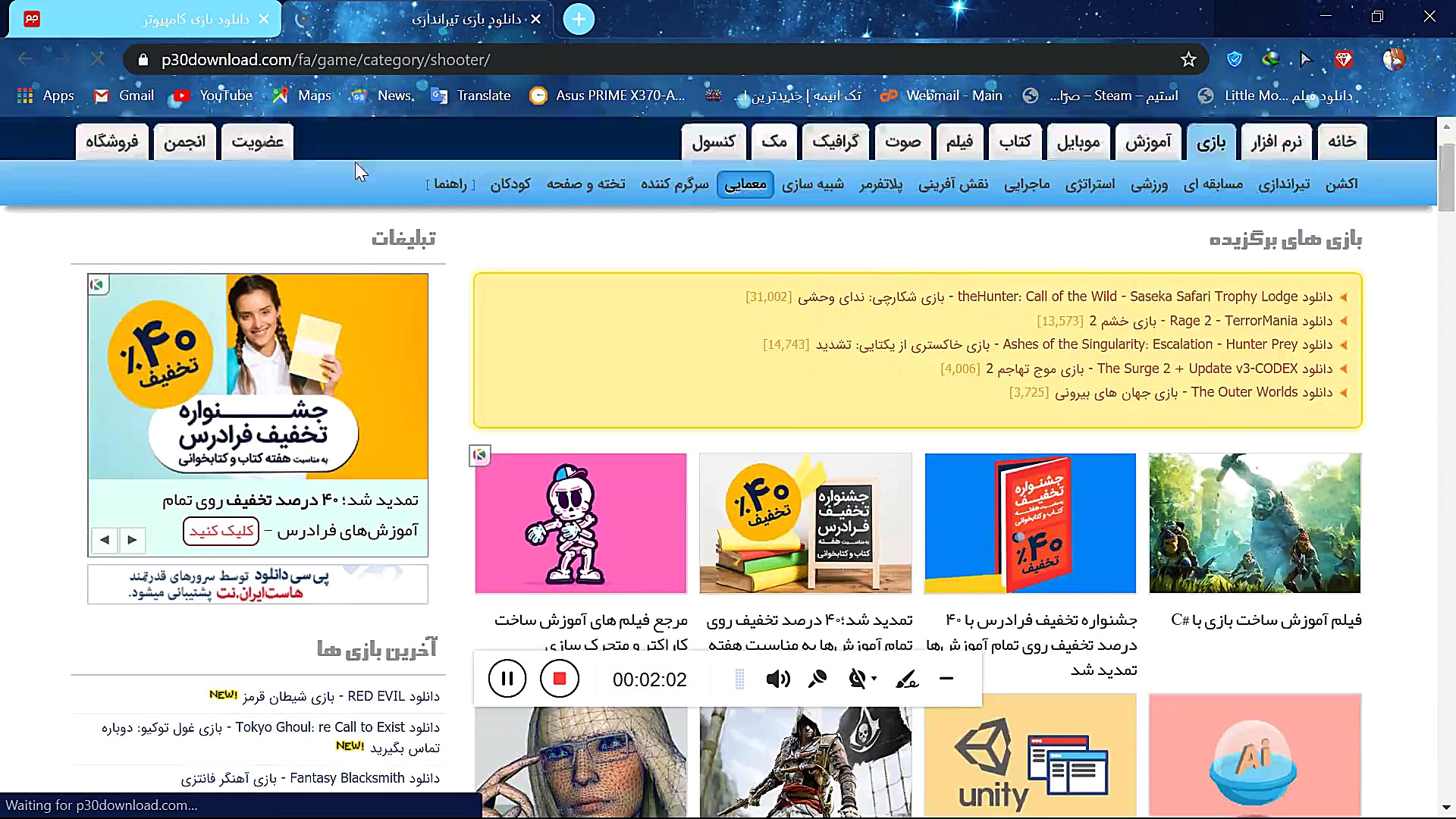Click the کلیک کنید button in the Faradars ad
The width and height of the screenshot is (1456, 819).
click(221, 531)
